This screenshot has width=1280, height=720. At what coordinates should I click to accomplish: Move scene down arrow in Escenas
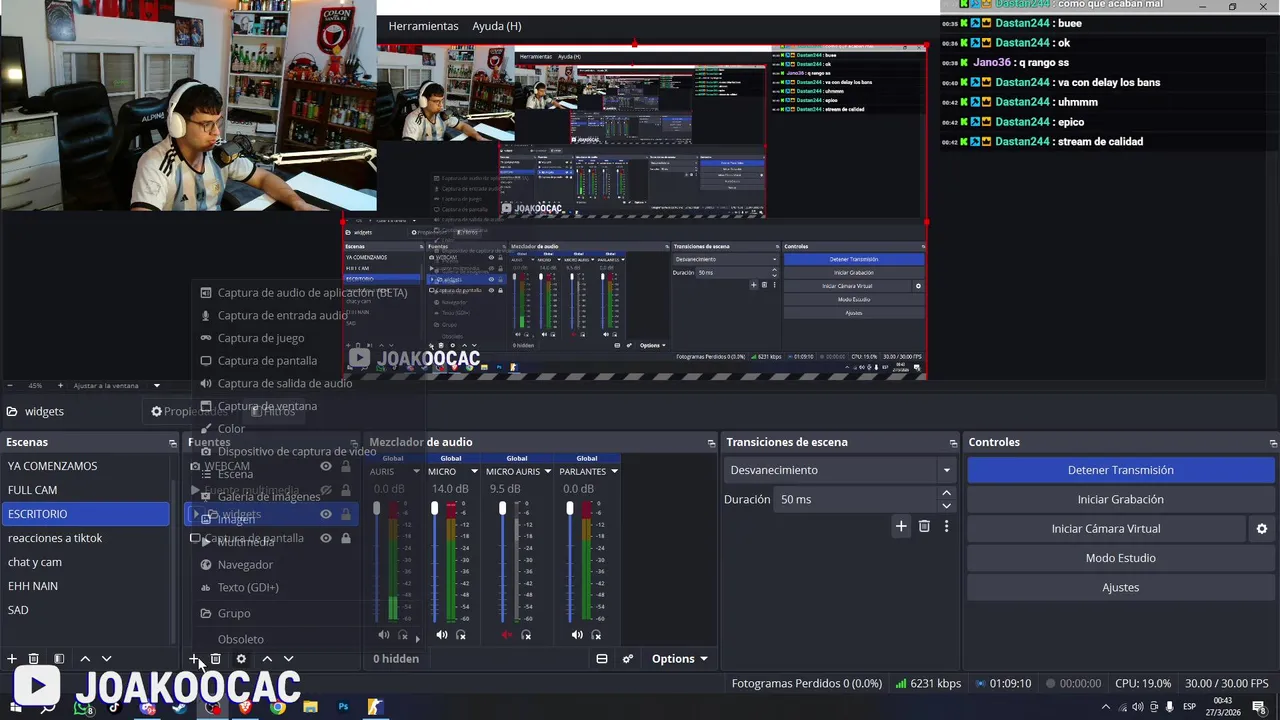pos(107,659)
